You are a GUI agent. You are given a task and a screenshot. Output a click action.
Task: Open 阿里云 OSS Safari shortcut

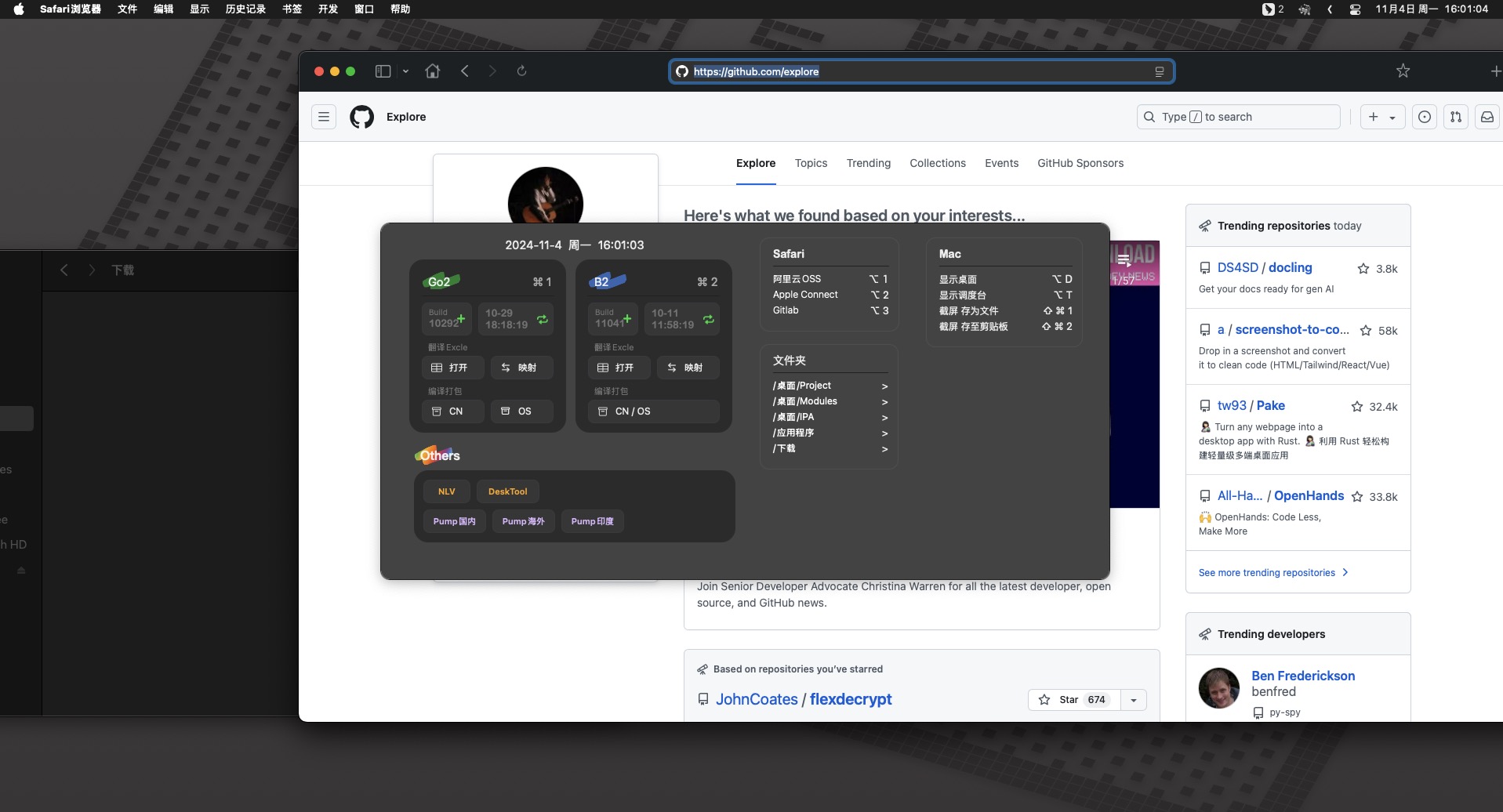(830, 279)
